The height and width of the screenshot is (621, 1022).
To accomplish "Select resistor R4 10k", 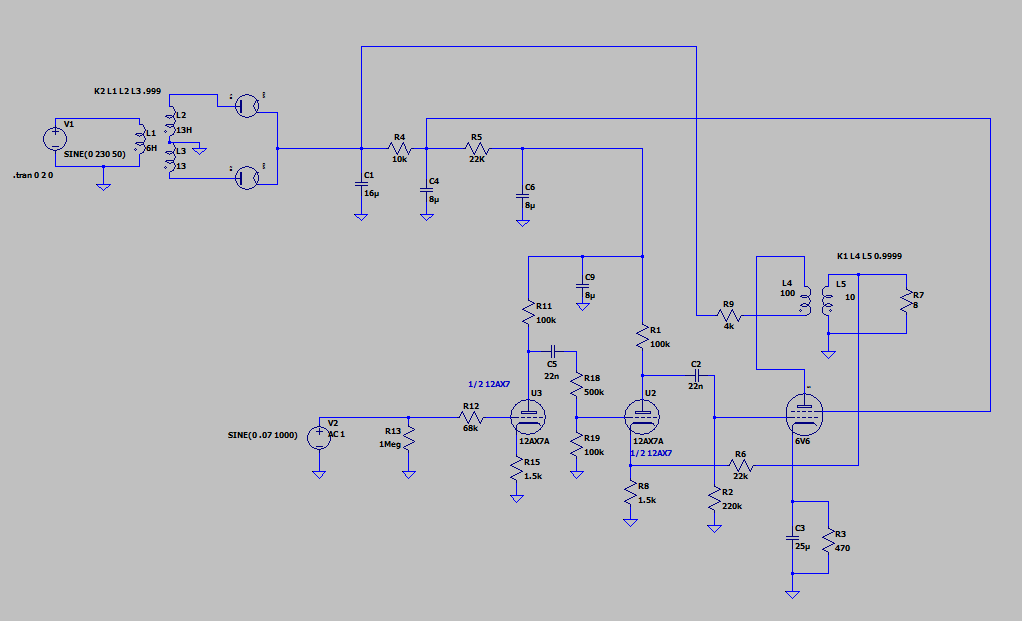I will click(x=399, y=148).
